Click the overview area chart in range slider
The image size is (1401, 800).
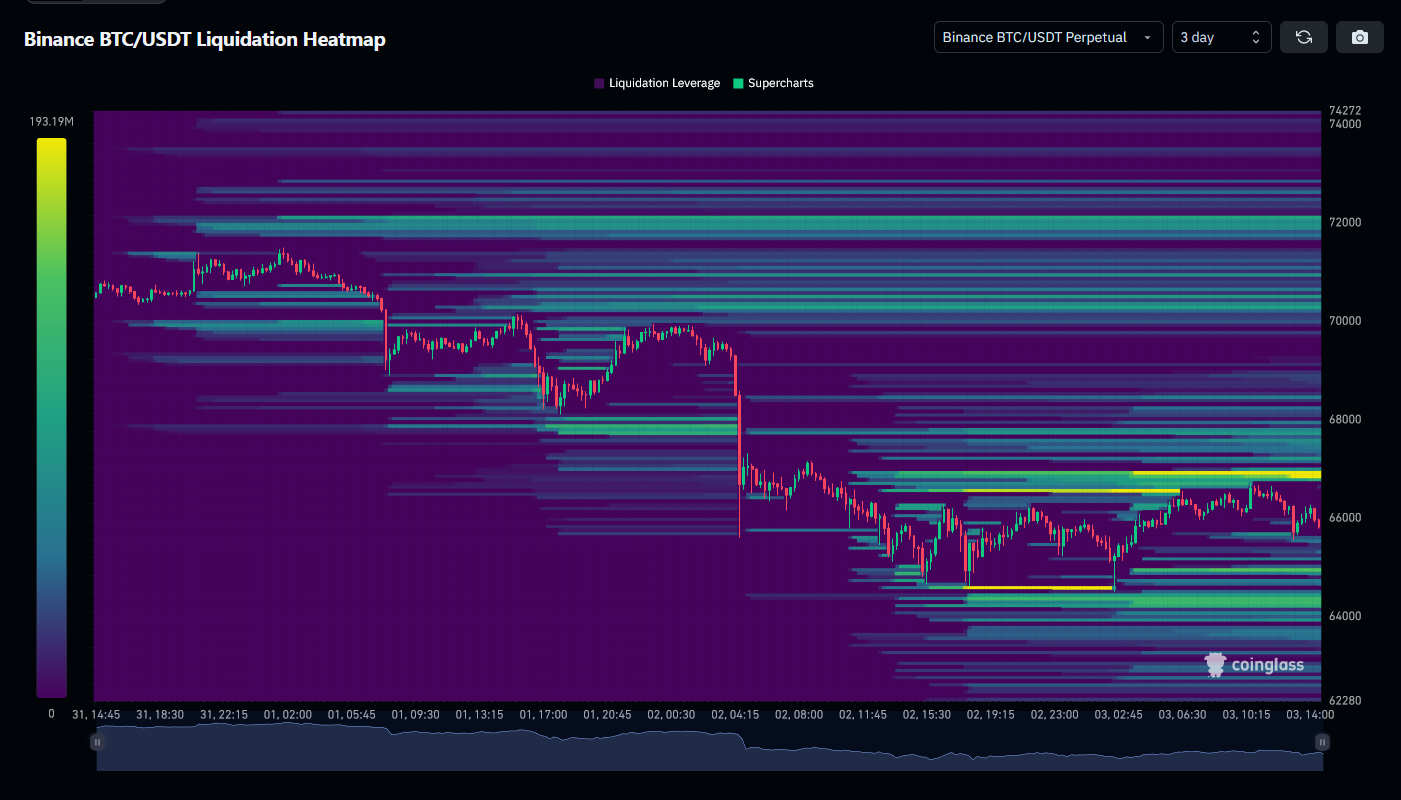pyautogui.click(x=710, y=748)
